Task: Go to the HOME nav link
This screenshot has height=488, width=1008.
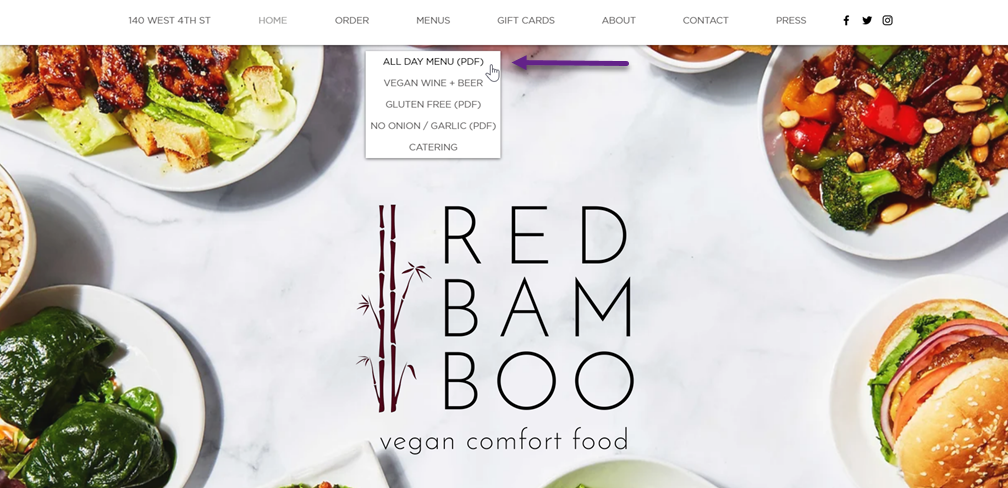Action: pyautogui.click(x=273, y=21)
